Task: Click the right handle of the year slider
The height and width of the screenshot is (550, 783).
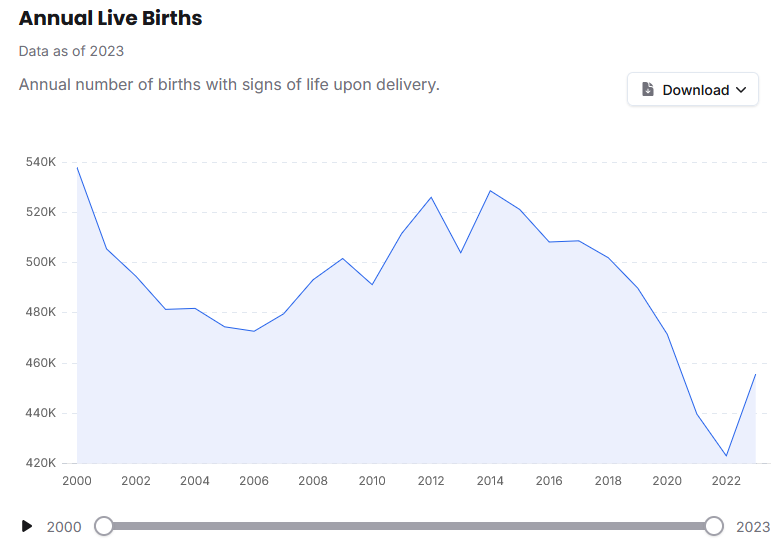Action: coord(714,526)
